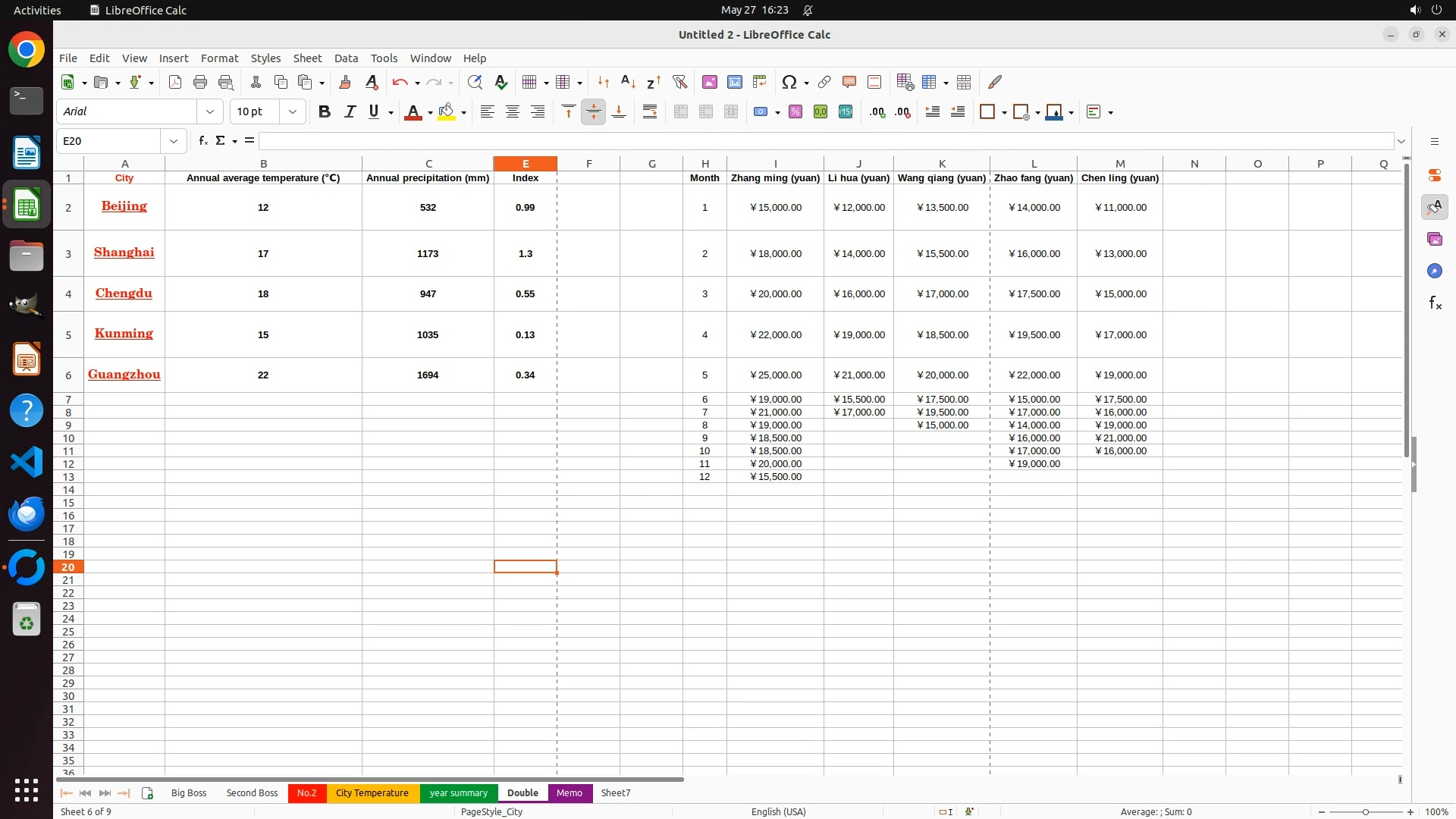The width and height of the screenshot is (1456, 819).
Task: Expand the Name Box dropdown
Action: (x=174, y=141)
